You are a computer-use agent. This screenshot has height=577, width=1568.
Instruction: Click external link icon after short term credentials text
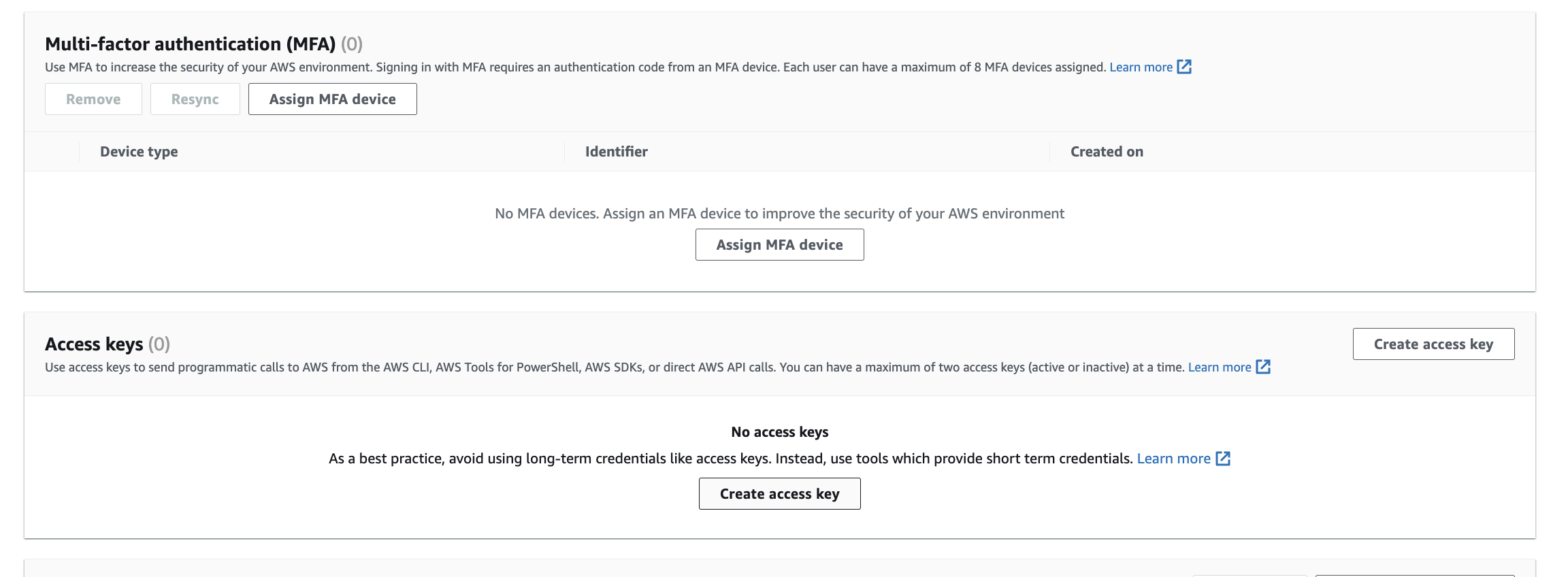(1223, 459)
